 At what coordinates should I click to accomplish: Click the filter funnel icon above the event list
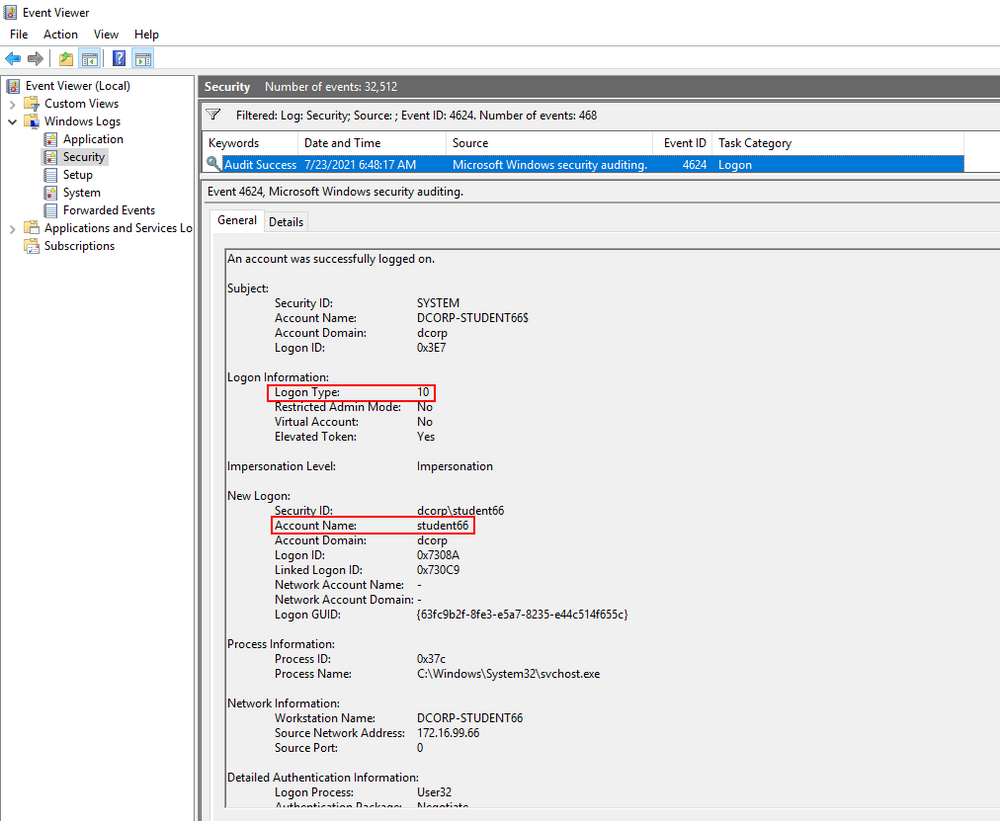pyautogui.click(x=213, y=115)
